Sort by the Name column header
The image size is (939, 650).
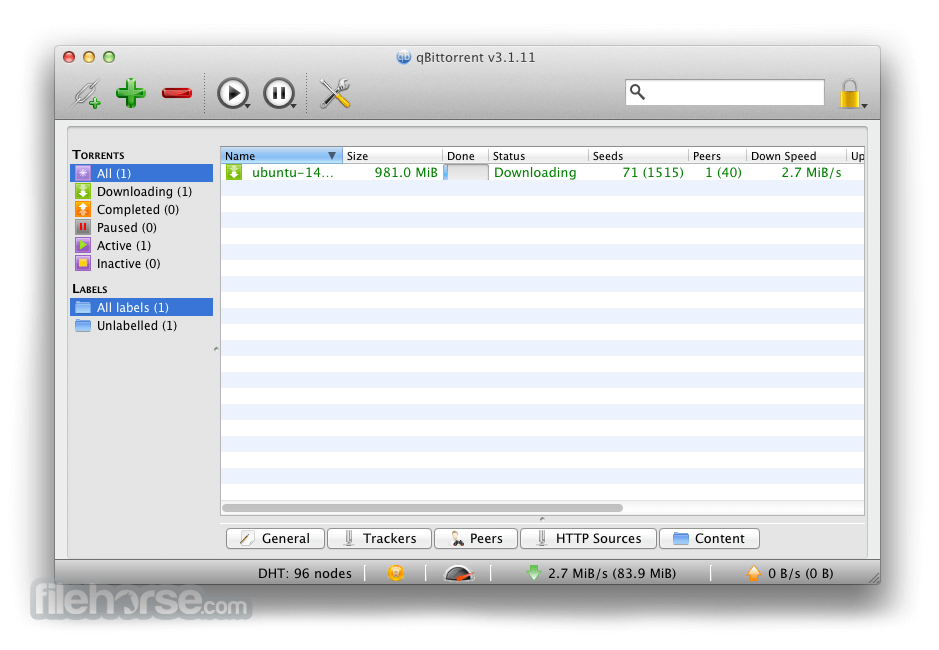(281, 156)
